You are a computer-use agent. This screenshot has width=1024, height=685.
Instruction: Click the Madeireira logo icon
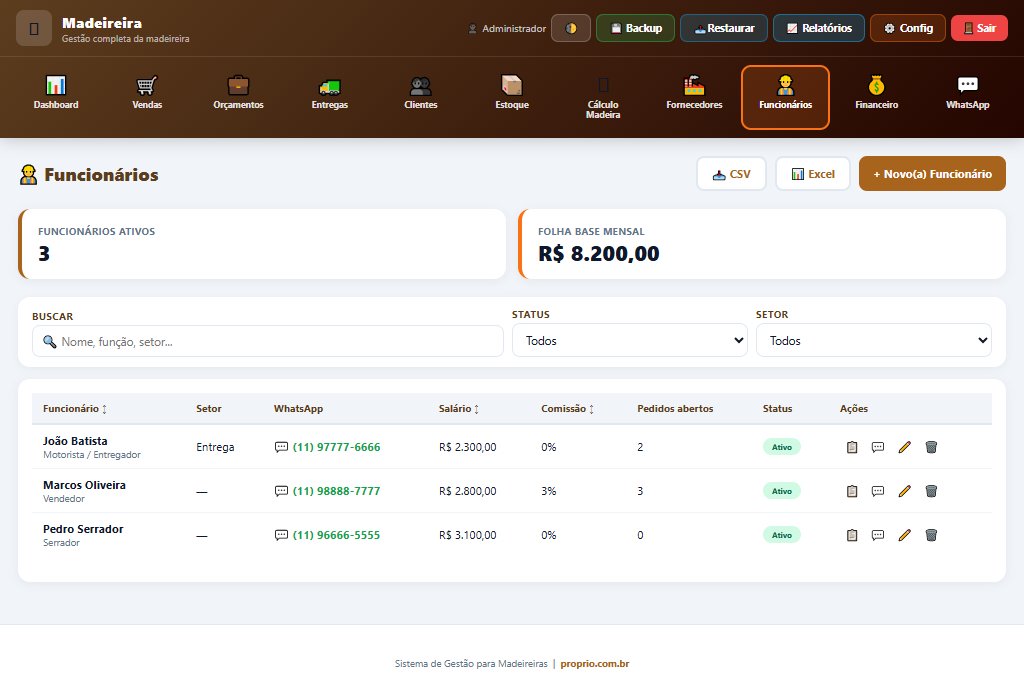[x=34, y=28]
